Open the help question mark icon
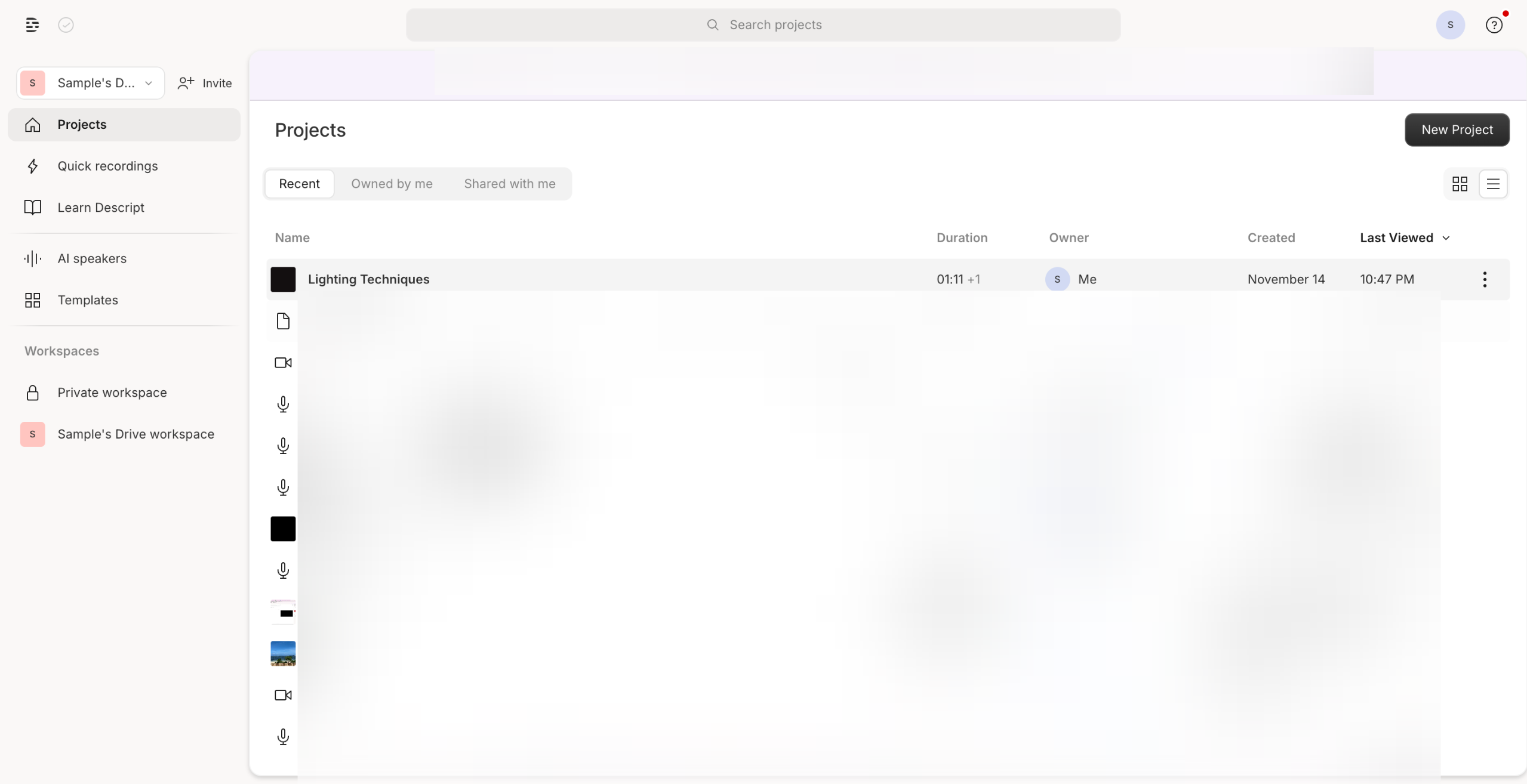 click(1494, 24)
